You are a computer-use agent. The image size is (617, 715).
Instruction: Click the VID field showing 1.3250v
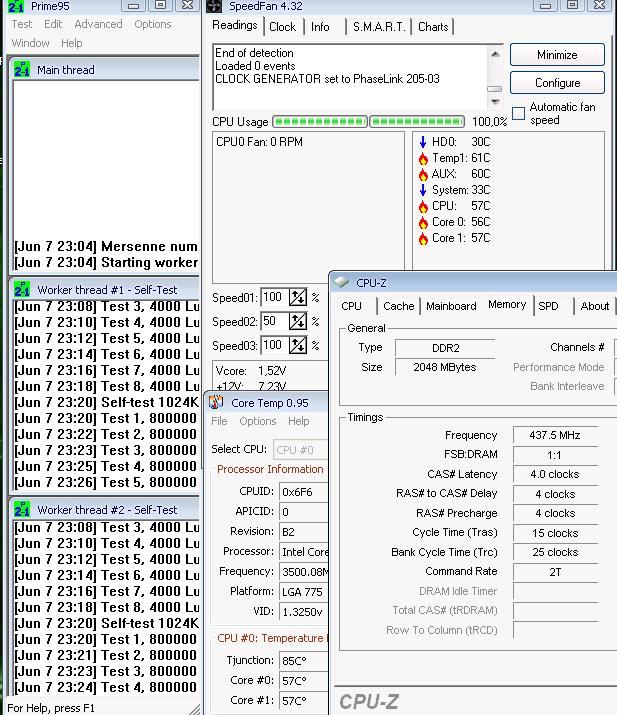tap(304, 612)
